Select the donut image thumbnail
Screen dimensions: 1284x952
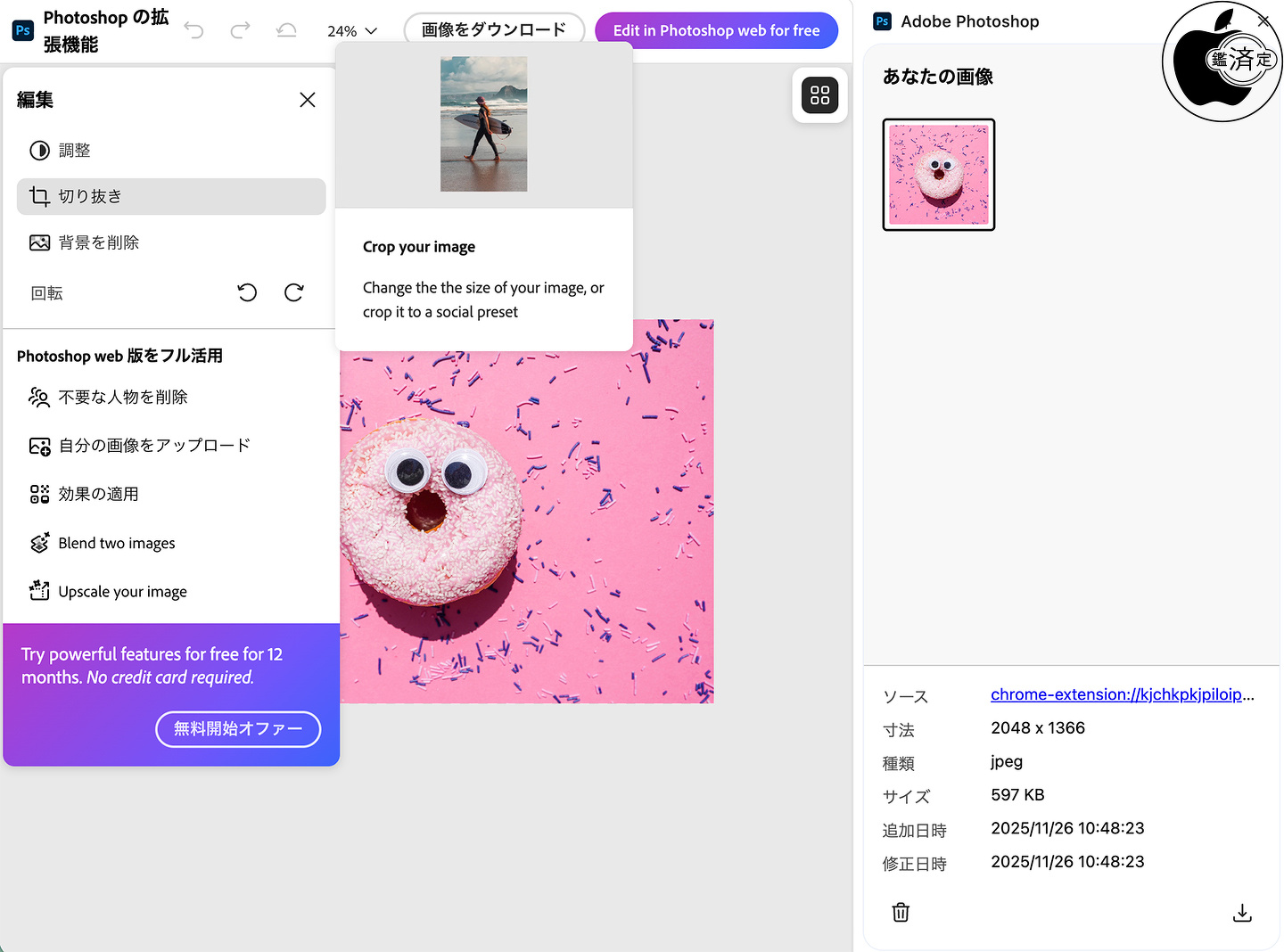click(938, 175)
